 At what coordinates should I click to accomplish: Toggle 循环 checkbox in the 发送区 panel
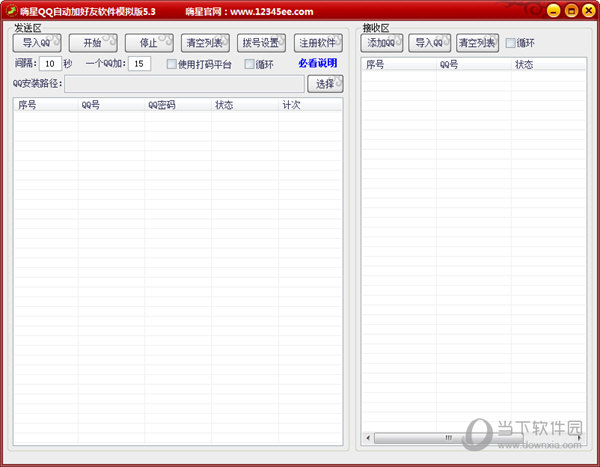pyautogui.click(x=250, y=64)
